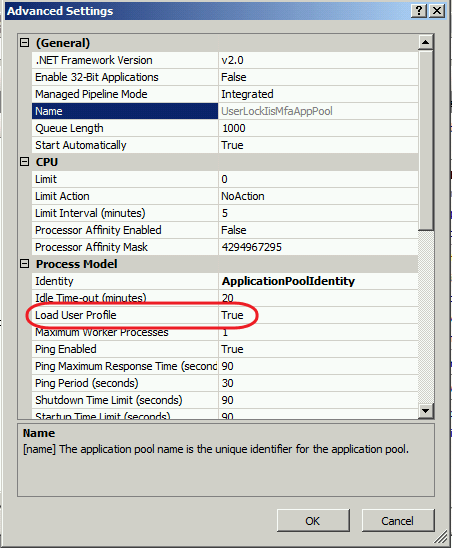
Task: Click the resize grip icon at corner
Action: [x=442, y=538]
